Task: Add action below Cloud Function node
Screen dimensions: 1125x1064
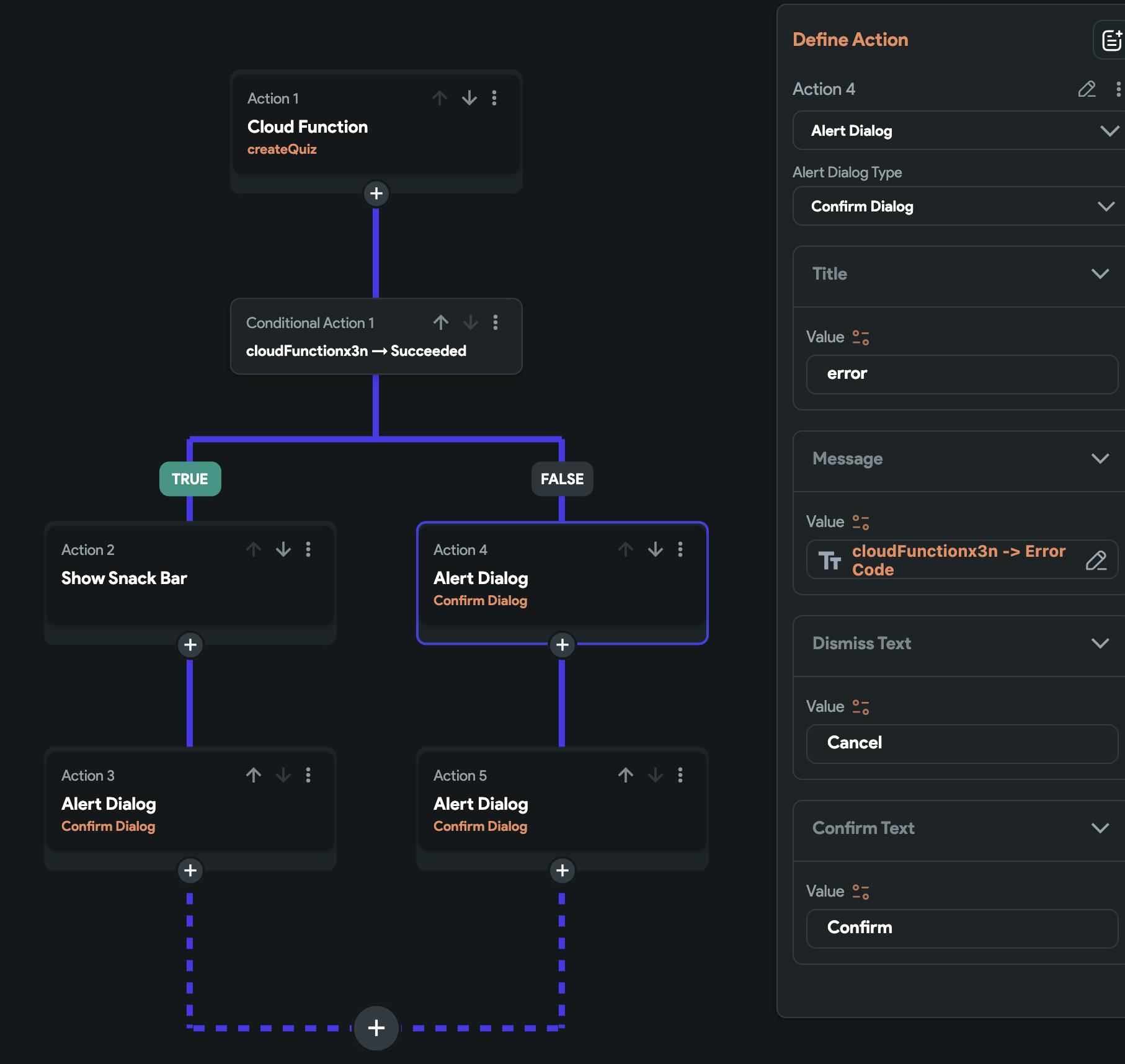Action: [x=376, y=193]
